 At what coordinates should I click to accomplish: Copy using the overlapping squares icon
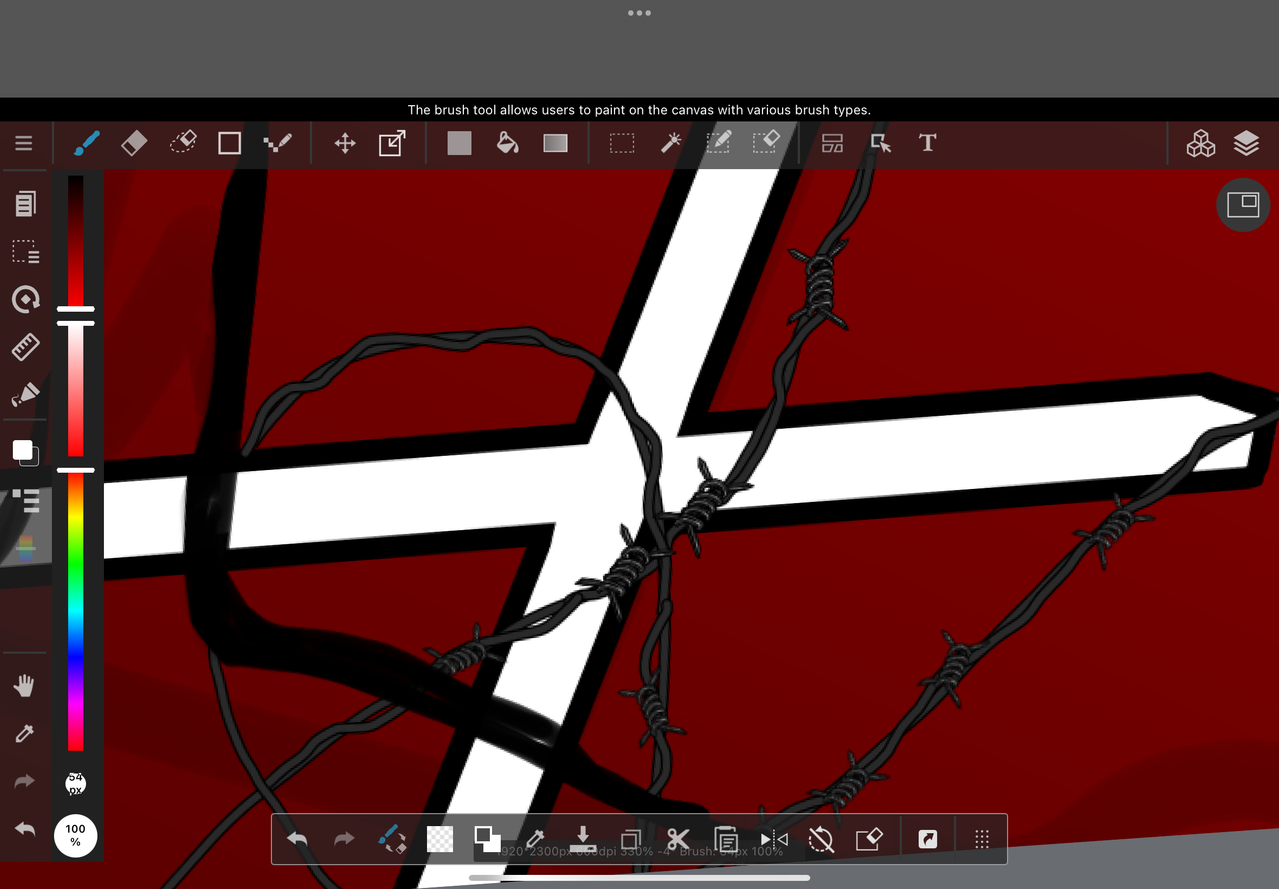click(630, 839)
